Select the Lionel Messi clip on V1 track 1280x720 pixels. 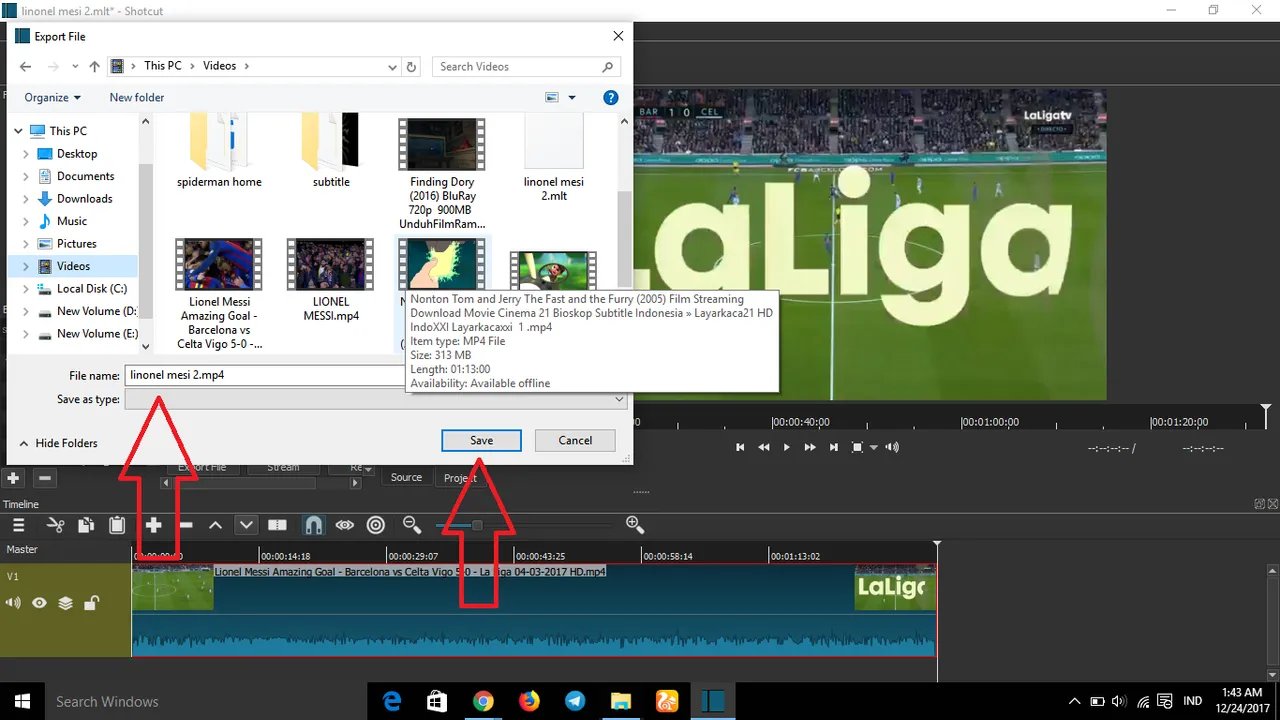(x=534, y=610)
